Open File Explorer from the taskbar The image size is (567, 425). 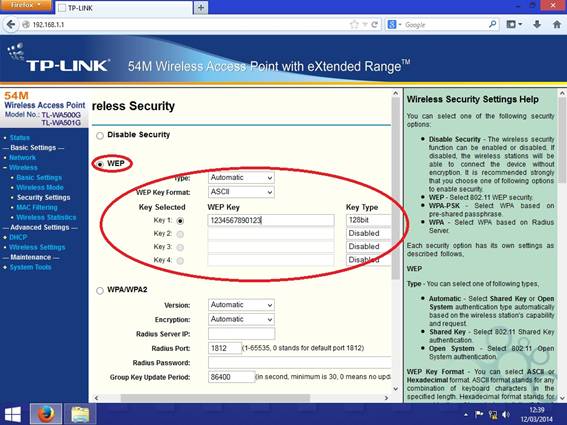click(x=80, y=415)
